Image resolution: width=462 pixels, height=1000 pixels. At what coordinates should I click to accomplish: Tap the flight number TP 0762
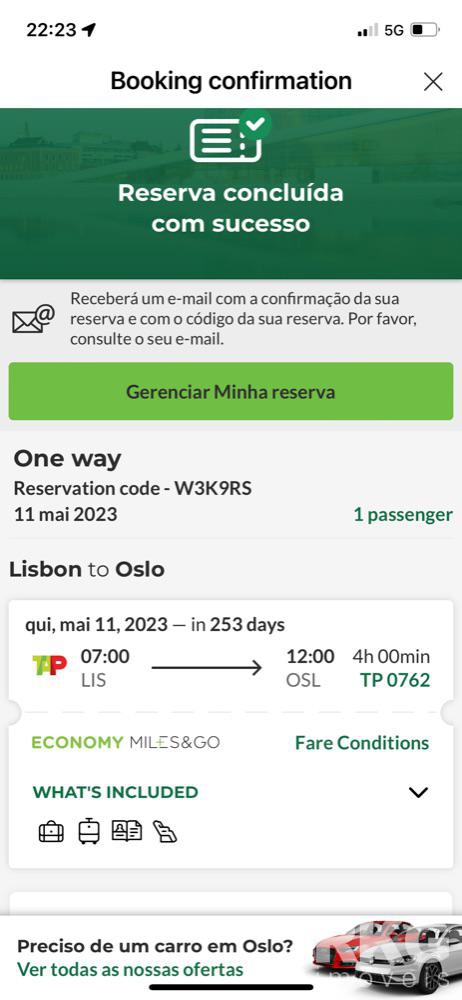point(395,680)
